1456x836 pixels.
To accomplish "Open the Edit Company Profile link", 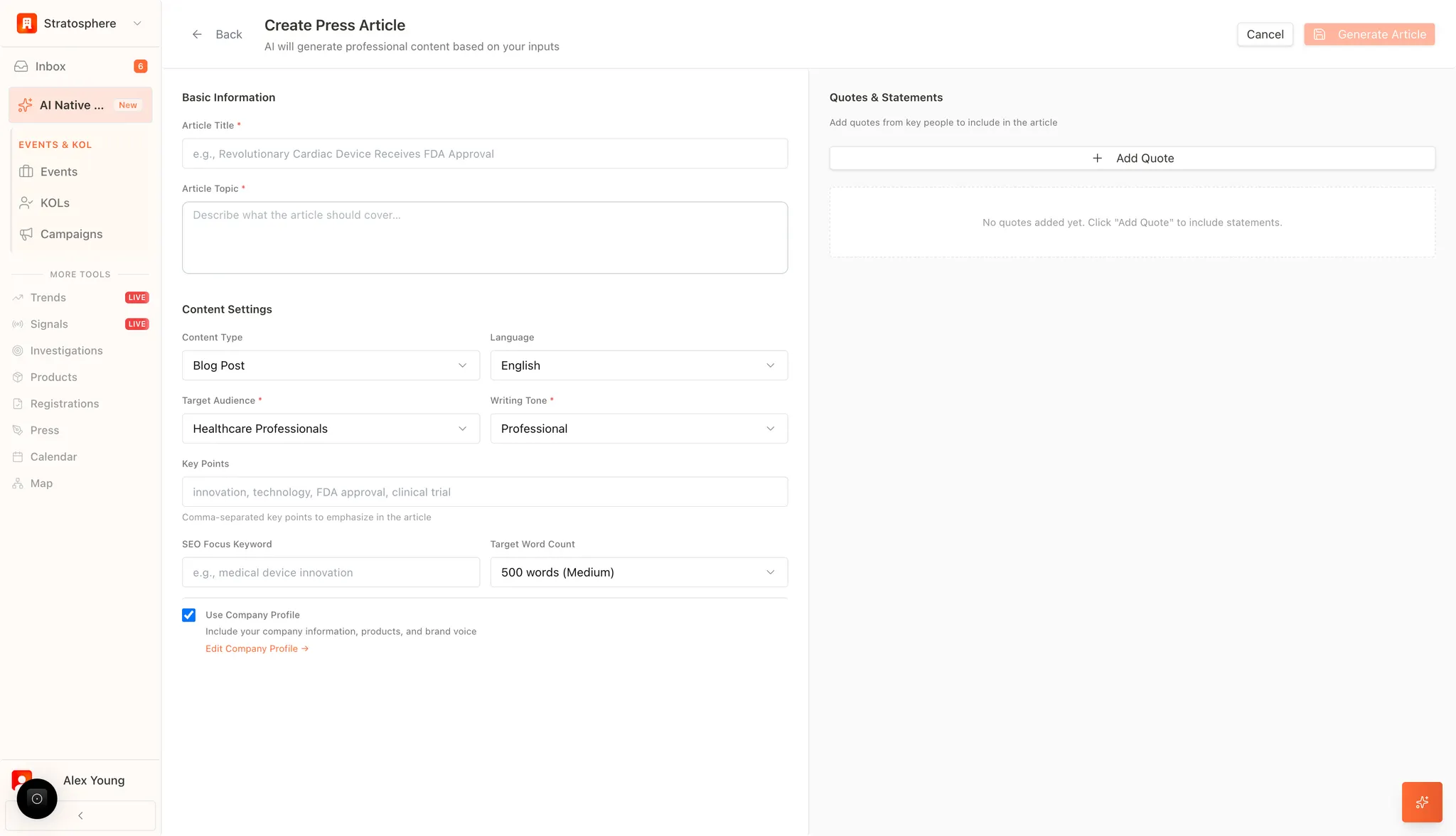I will pos(257,648).
